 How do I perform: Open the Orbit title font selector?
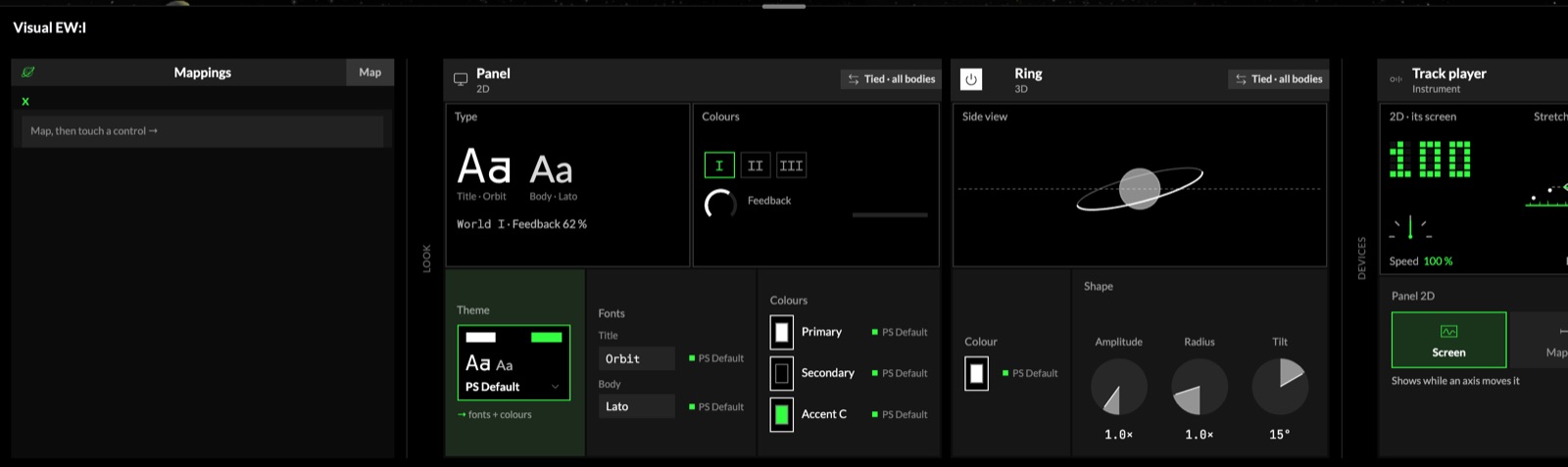coord(637,358)
